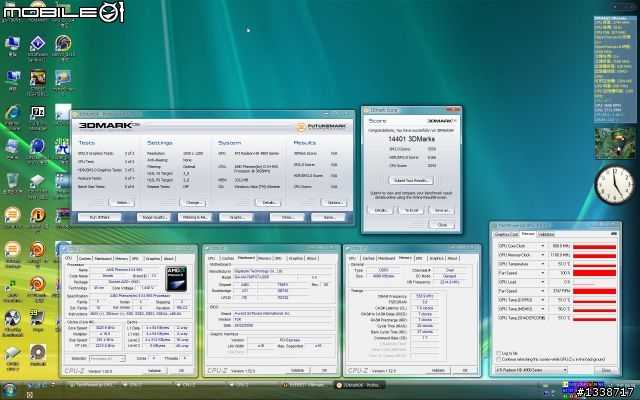Enable the Log to file checkbox

(500, 353)
